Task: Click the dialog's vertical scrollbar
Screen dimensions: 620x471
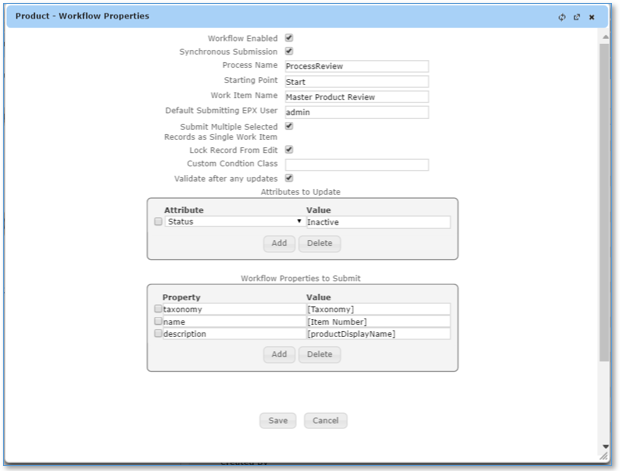Action: (602, 200)
